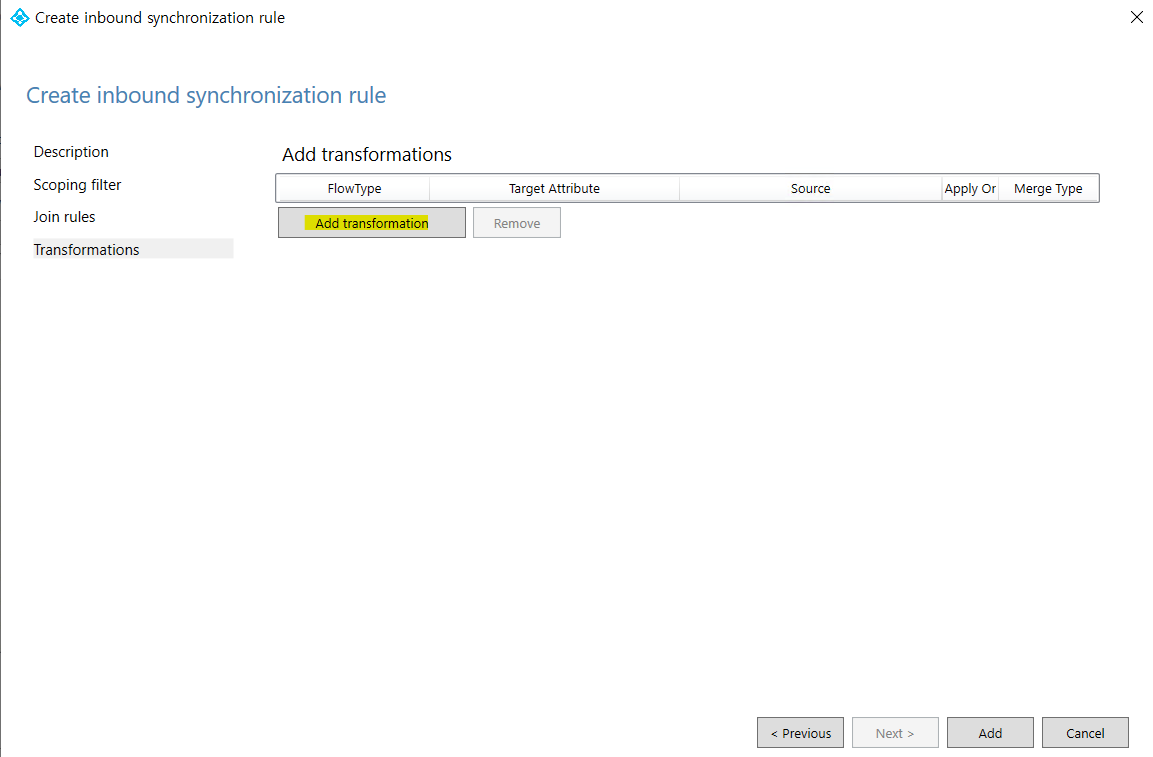The image size is (1153, 757).
Task: Click the Remove button
Action: [x=516, y=222]
